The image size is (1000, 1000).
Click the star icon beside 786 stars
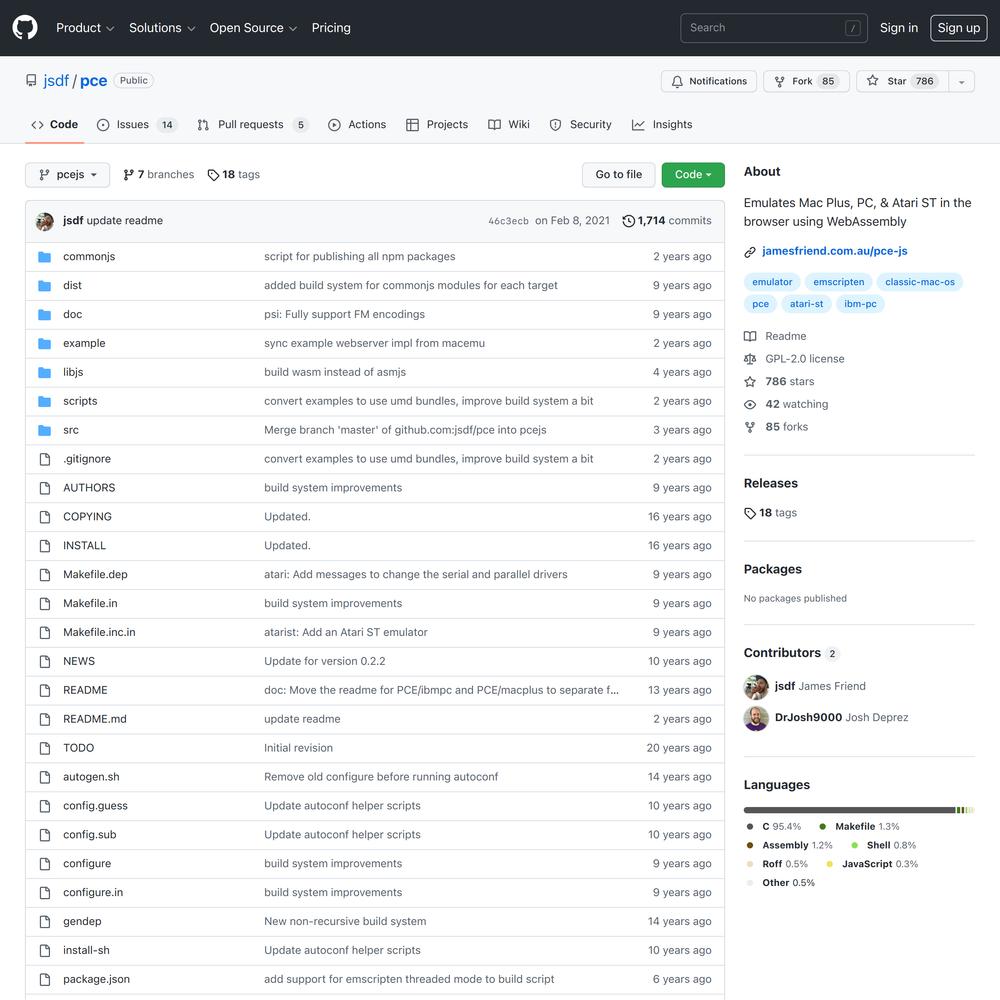(x=750, y=381)
